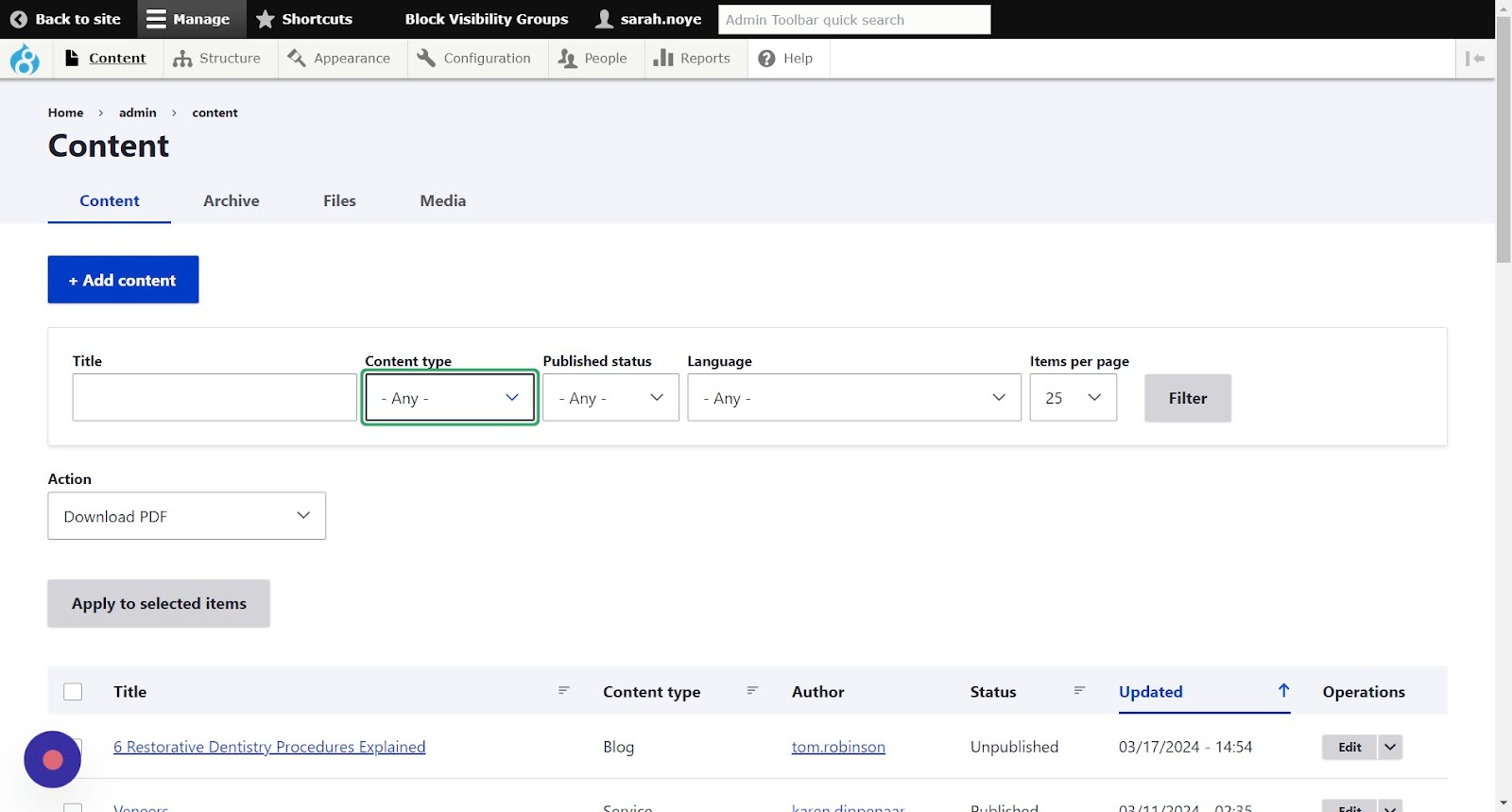The width and height of the screenshot is (1512, 812).
Task: Open the Action Download PDF dropdown
Action: pyautogui.click(x=187, y=516)
